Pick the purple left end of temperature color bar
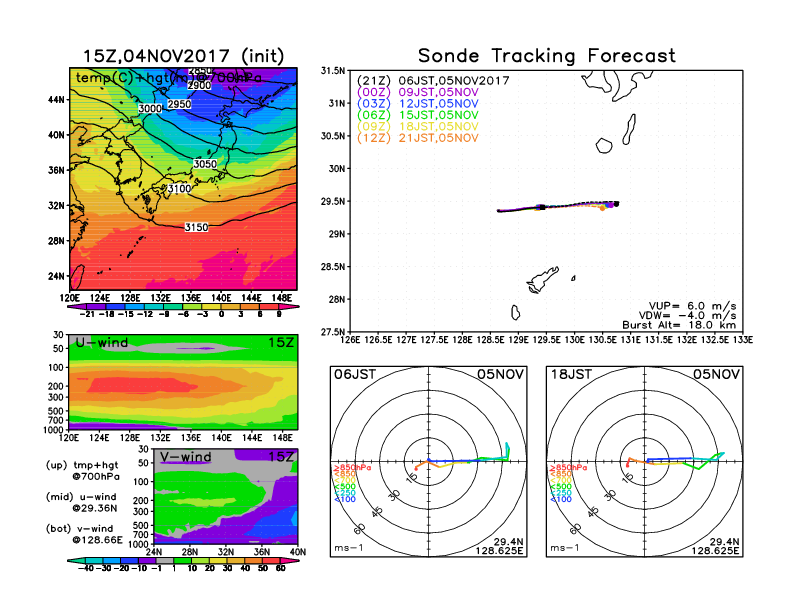The height and width of the screenshot is (612, 792). (x=75, y=307)
